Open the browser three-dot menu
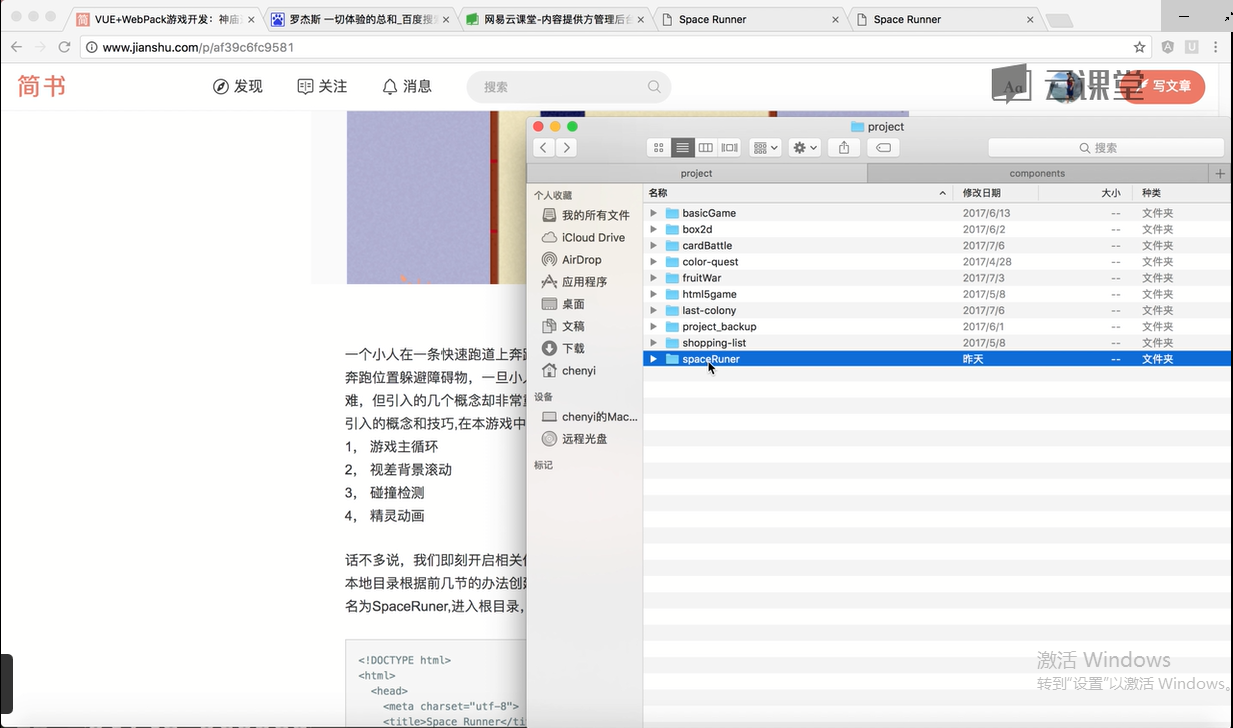The height and width of the screenshot is (728, 1233). (1216, 47)
